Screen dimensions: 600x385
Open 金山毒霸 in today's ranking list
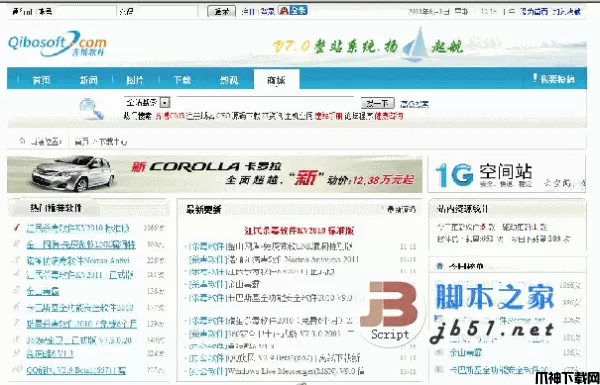(x=465, y=352)
